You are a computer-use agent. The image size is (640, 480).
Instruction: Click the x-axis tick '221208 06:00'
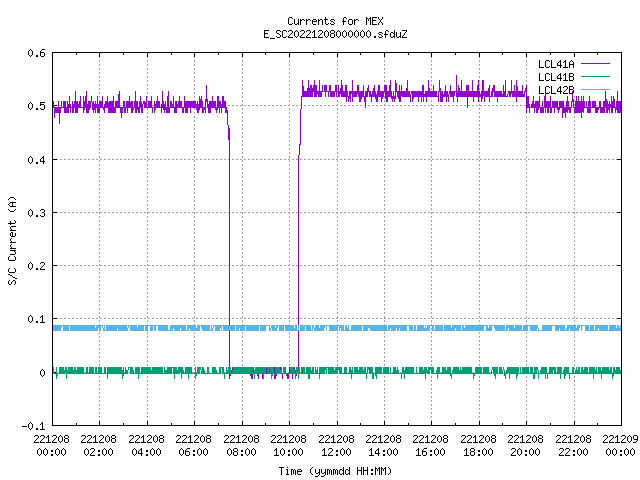coord(193,446)
